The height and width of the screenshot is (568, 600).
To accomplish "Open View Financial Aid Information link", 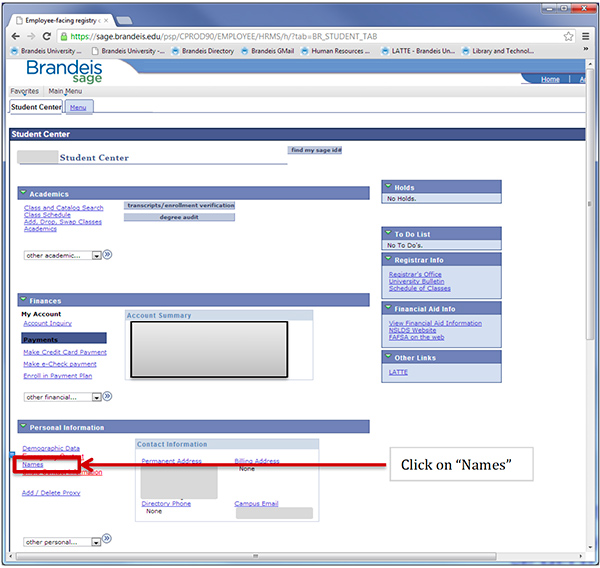I will [x=435, y=323].
